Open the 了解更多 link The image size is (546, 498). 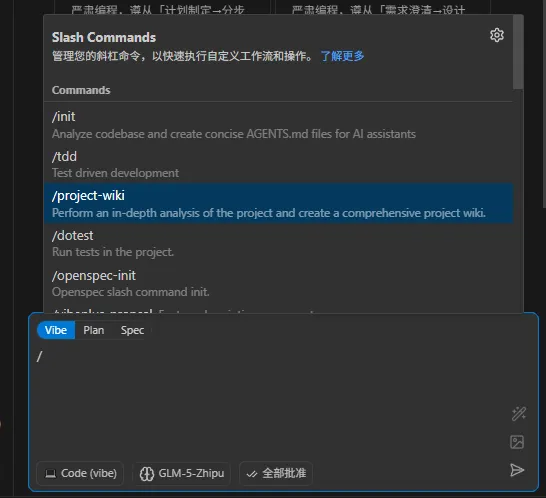pyautogui.click(x=342, y=56)
